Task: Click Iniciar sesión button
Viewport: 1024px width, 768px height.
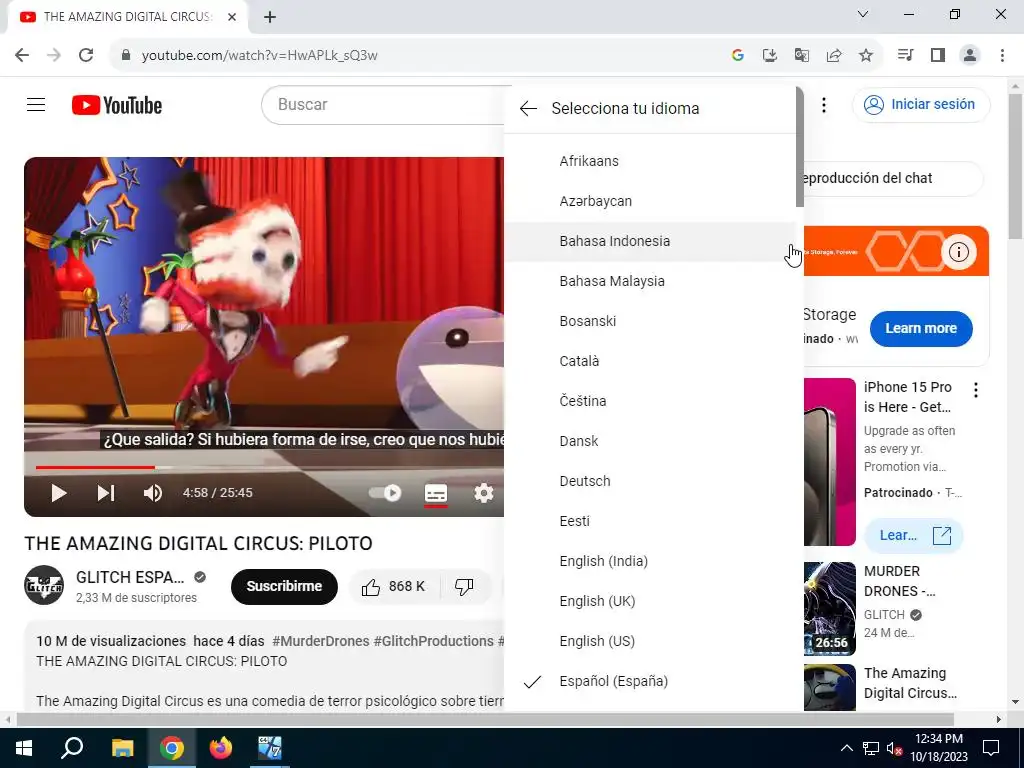Action: [x=921, y=104]
